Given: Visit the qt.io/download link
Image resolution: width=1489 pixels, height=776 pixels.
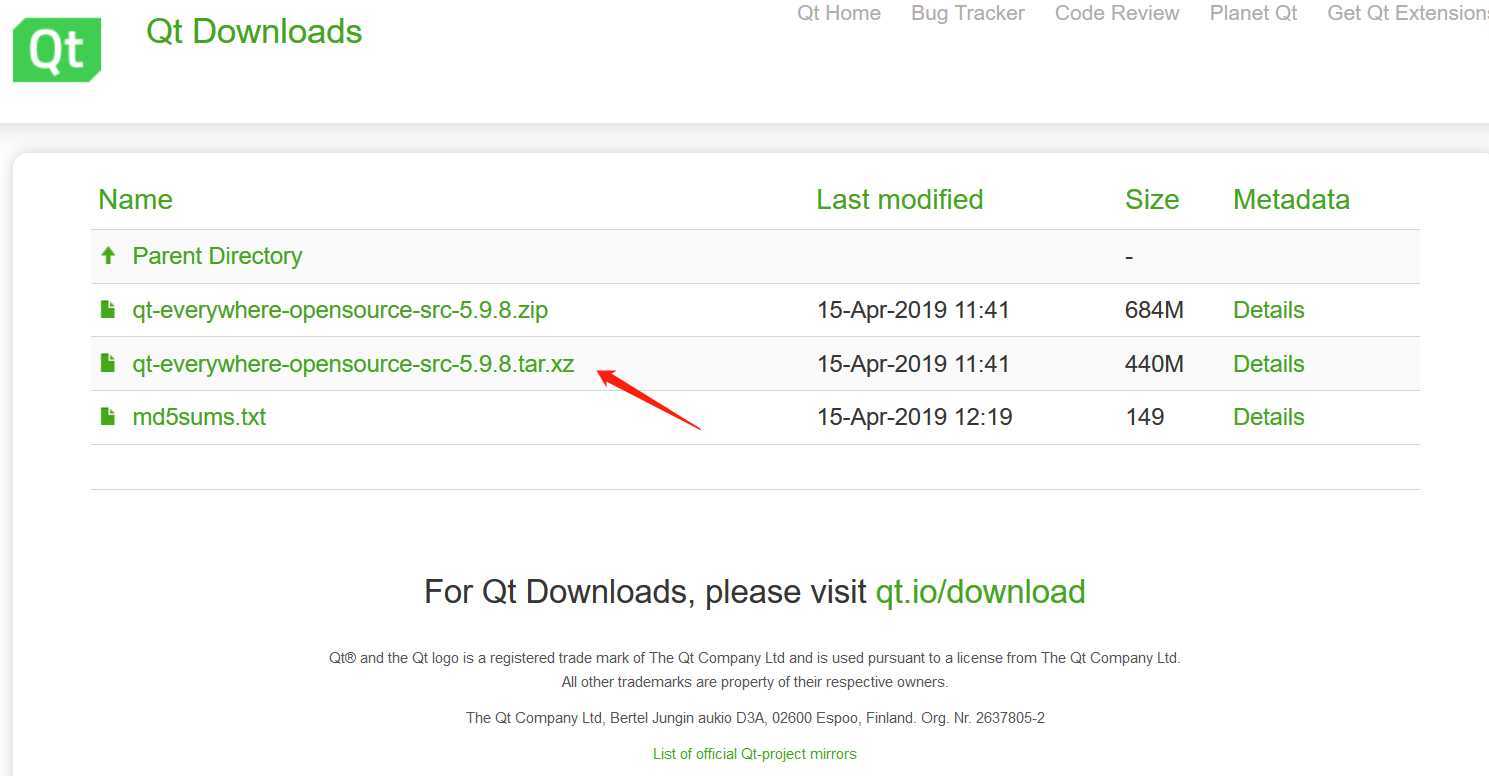Looking at the screenshot, I should click(980, 592).
